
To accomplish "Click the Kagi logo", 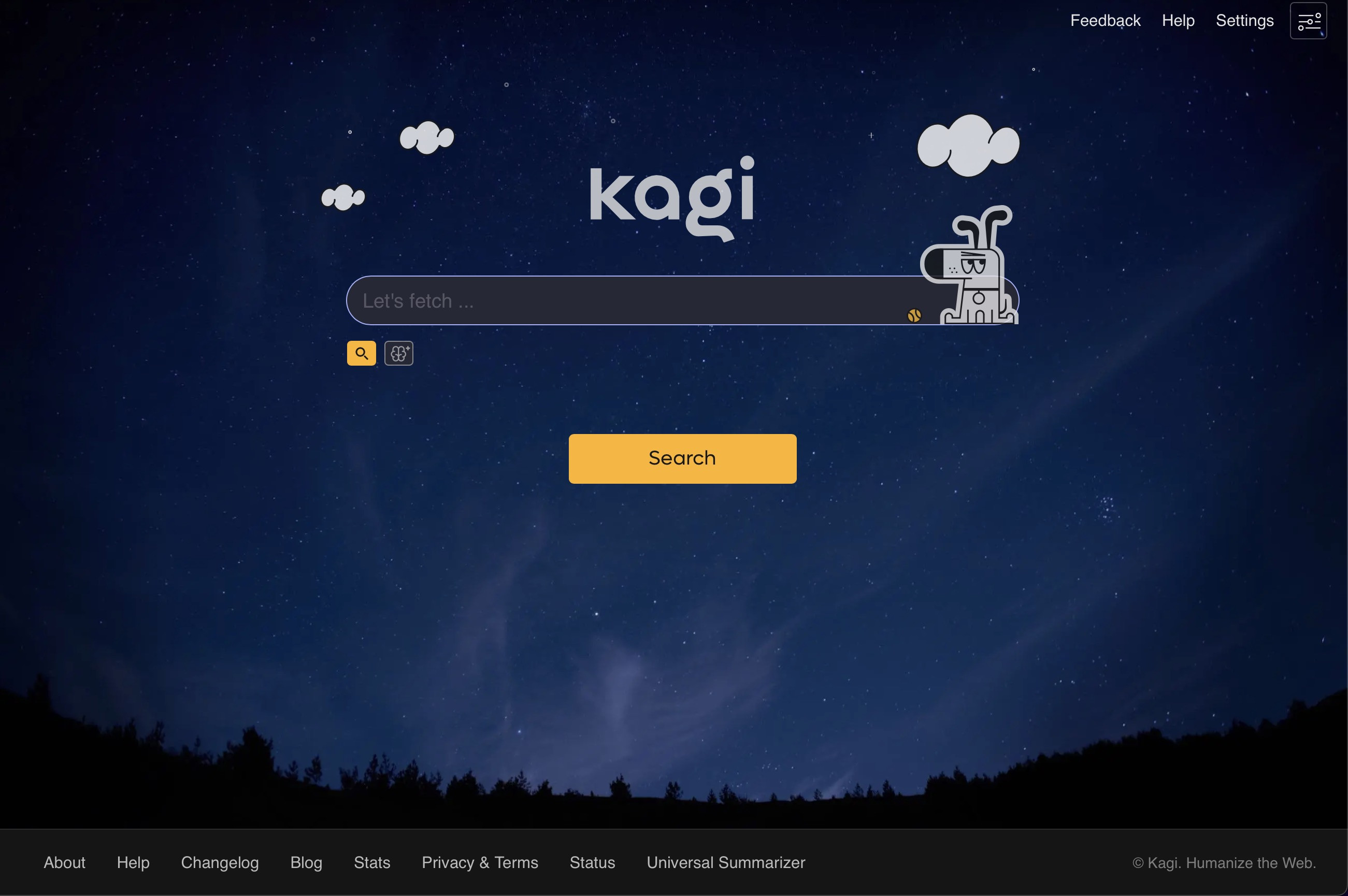I will (x=672, y=197).
